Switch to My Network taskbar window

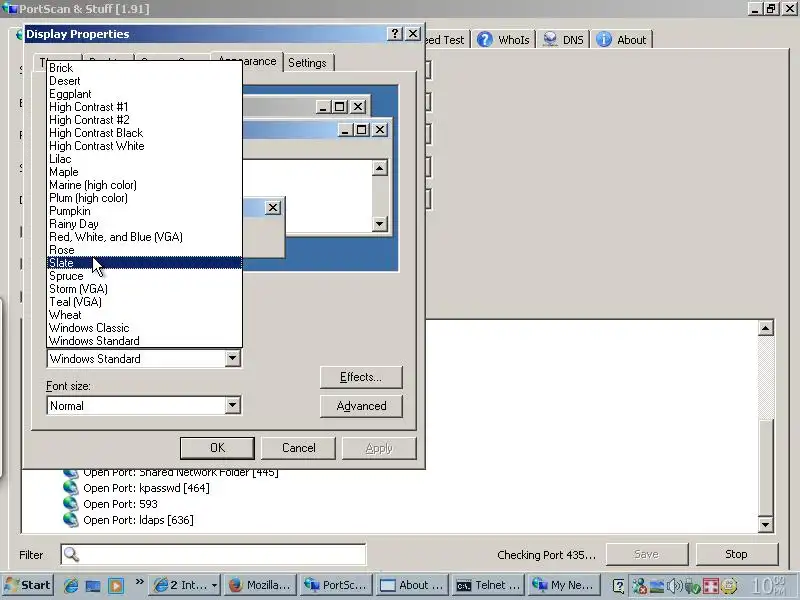(x=564, y=585)
